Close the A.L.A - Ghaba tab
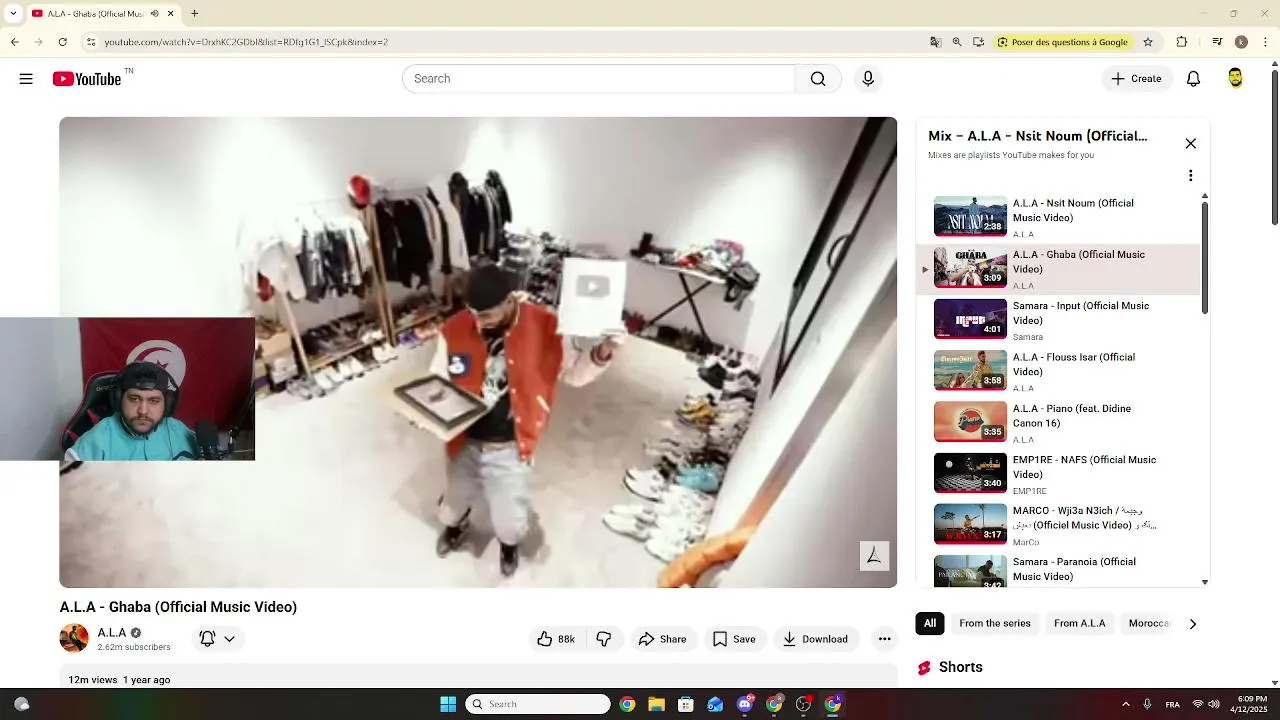This screenshot has width=1280, height=720. click(x=171, y=14)
